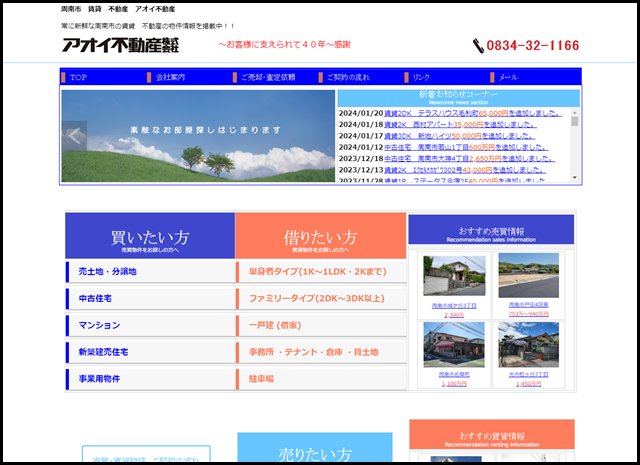
Task: Open the property photo above 1,100万円
Action: pyautogui.click(x=454, y=345)
